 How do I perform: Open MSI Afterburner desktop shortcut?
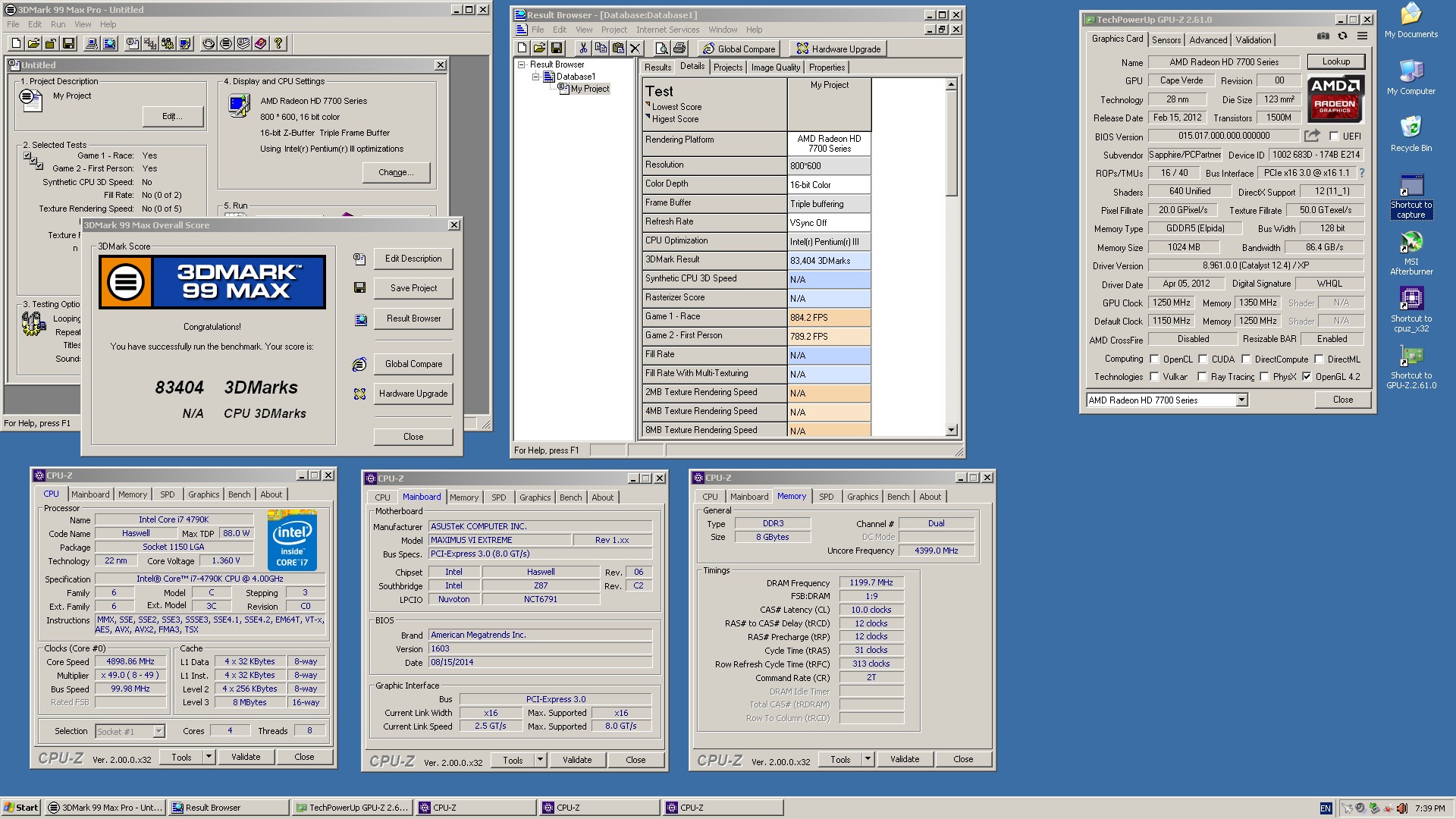(x=1411, y=253)
